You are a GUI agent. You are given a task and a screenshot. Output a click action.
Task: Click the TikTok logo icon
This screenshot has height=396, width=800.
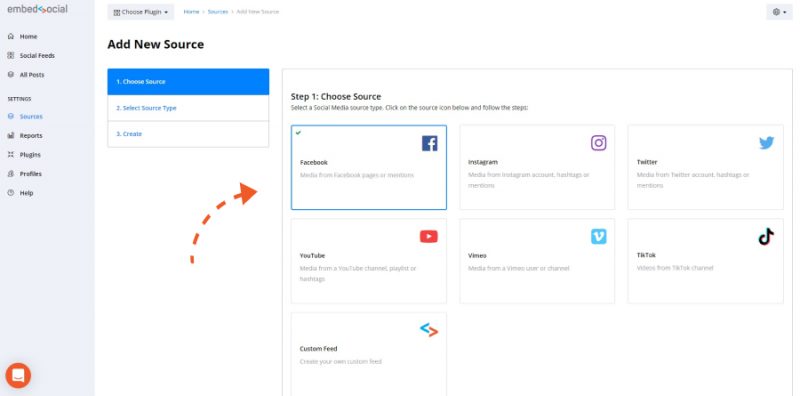(766, 236)
